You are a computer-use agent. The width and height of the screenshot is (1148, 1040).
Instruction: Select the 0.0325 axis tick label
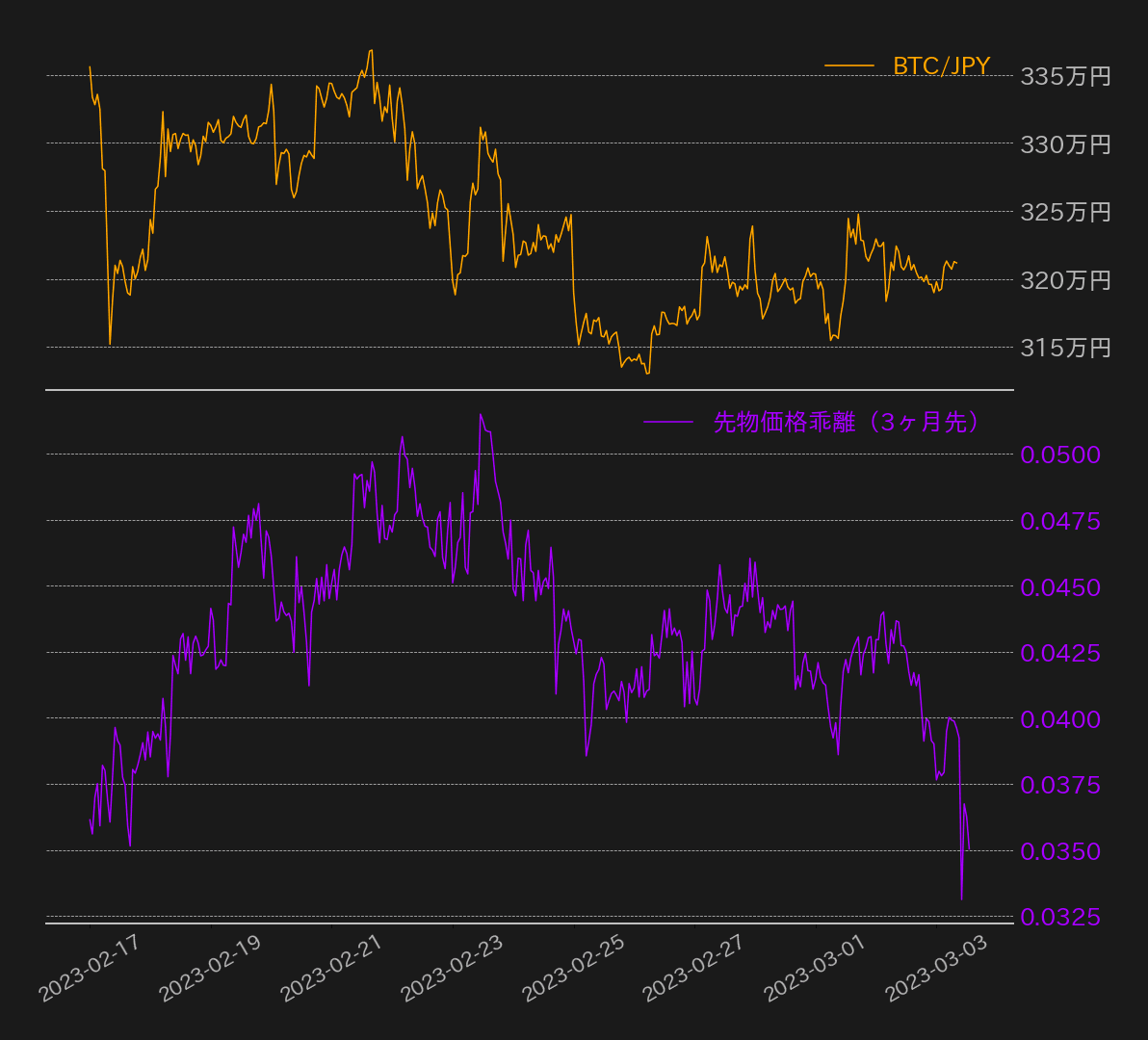point(1059,918)
